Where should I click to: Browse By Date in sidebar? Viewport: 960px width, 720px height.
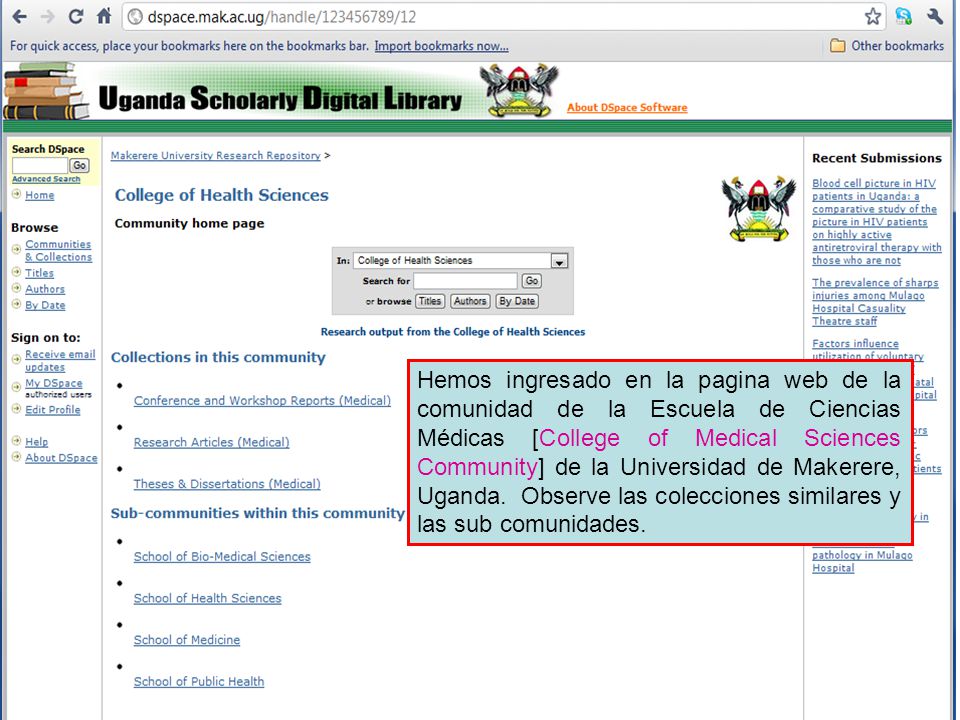pos(45,305)
